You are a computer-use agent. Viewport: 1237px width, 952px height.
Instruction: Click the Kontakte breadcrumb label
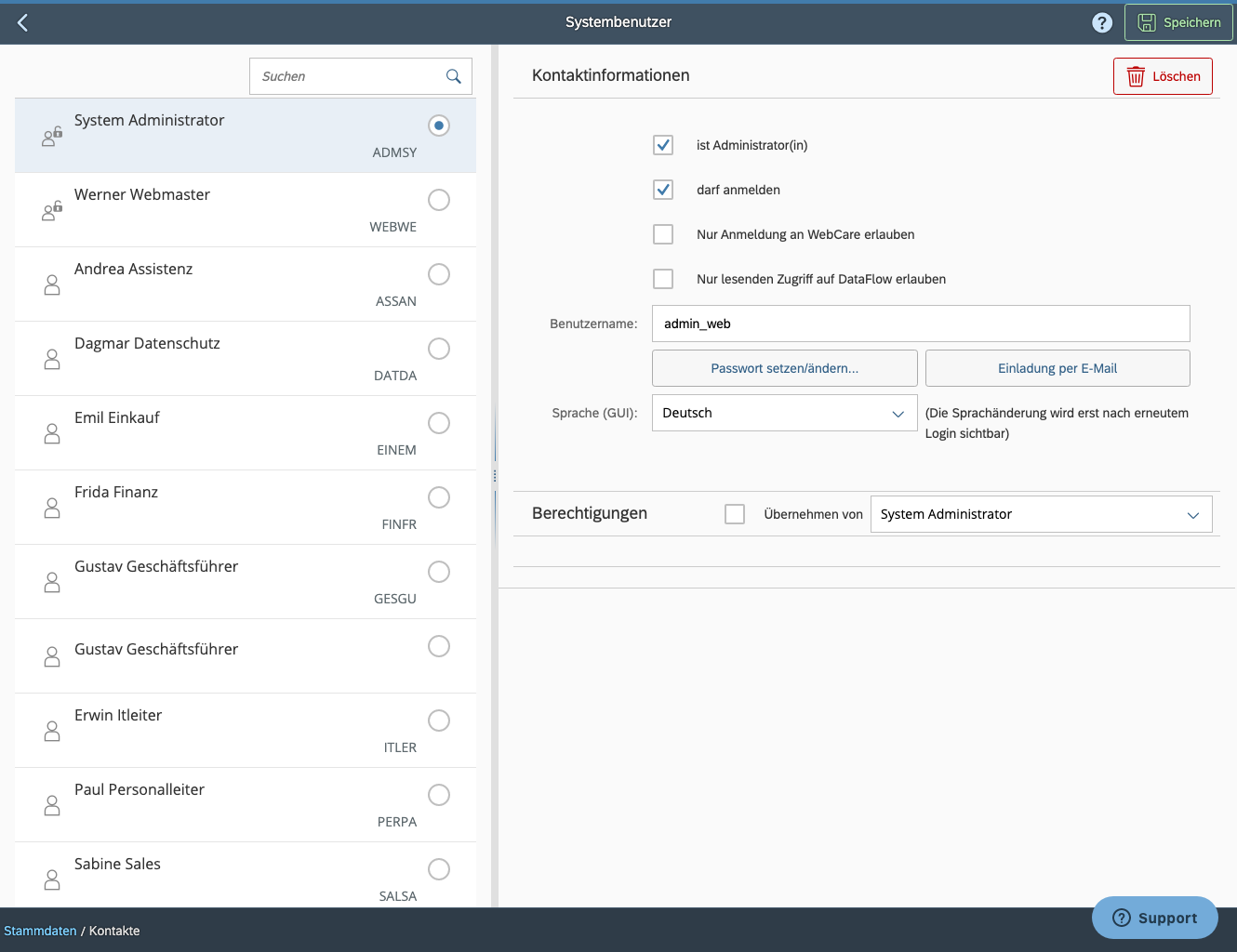coord(113,930)
